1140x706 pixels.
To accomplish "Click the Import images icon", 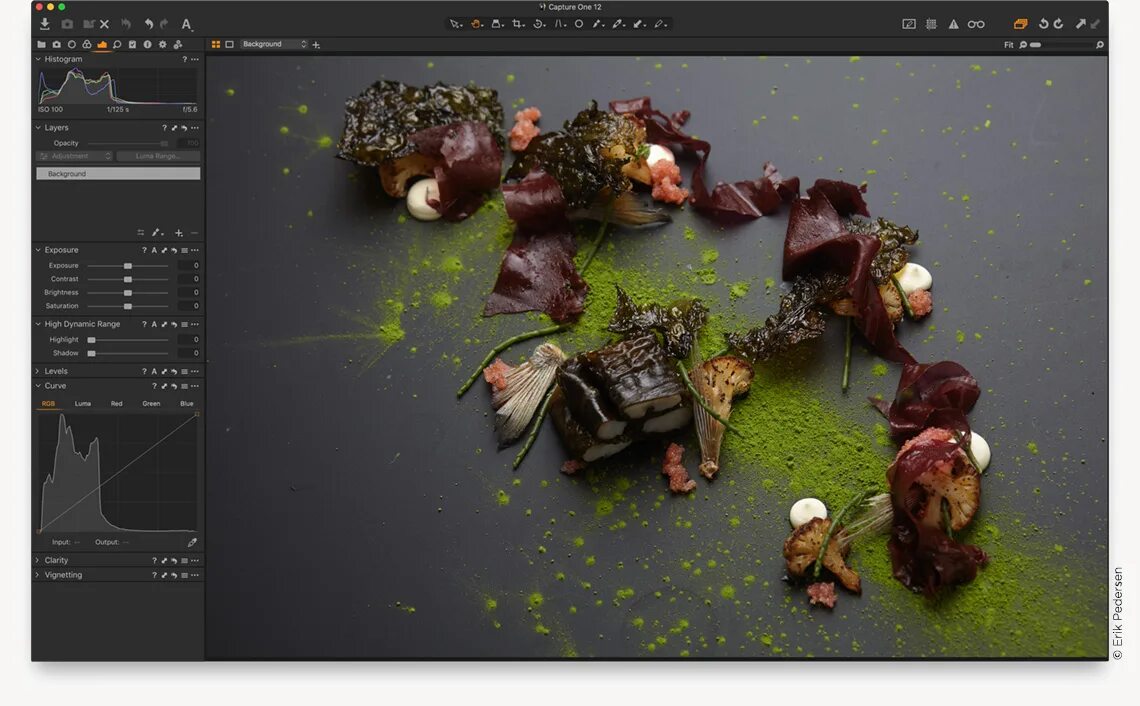I will coord(44,24).
